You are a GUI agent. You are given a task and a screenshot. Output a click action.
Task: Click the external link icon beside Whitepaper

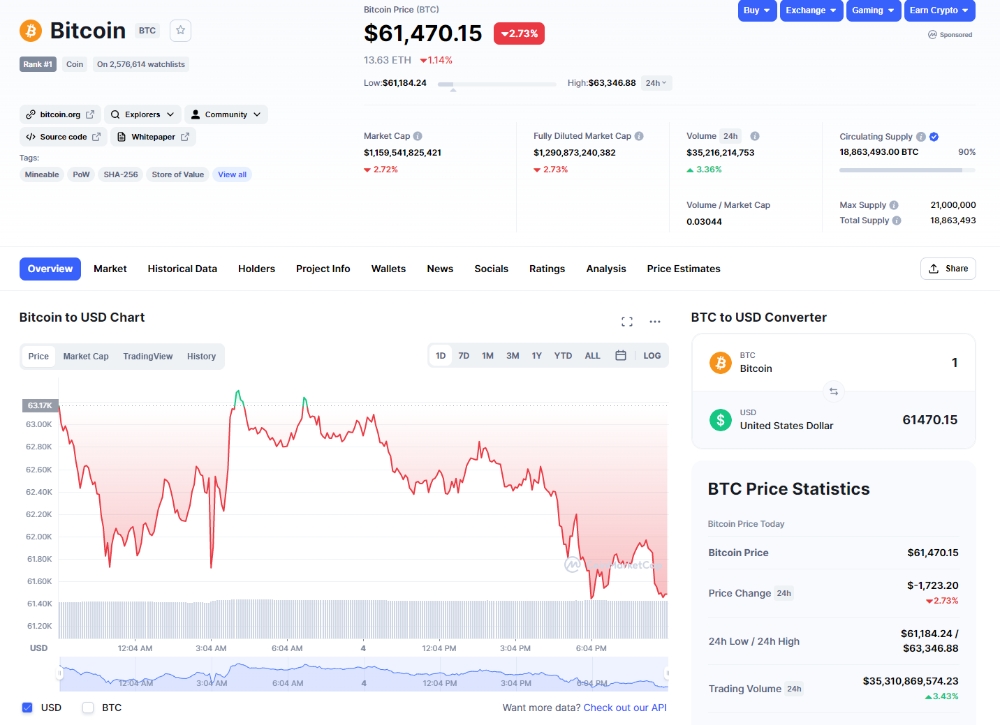[x=185, y=136]
